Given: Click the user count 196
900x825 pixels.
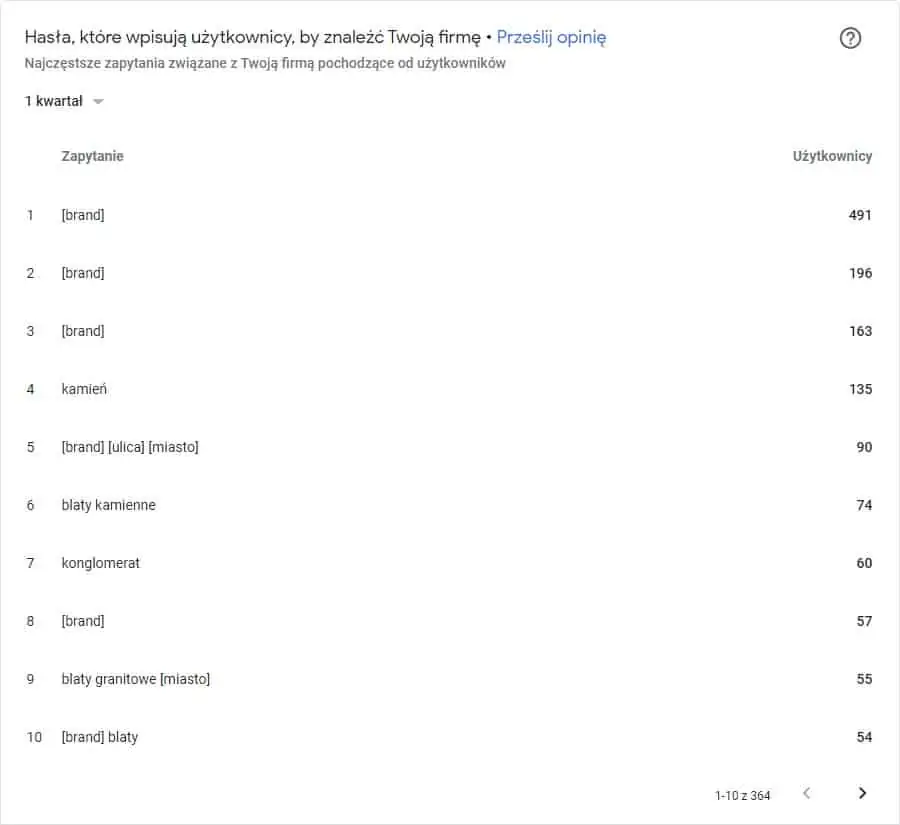Looking at the screenshot, I should 860,273.
